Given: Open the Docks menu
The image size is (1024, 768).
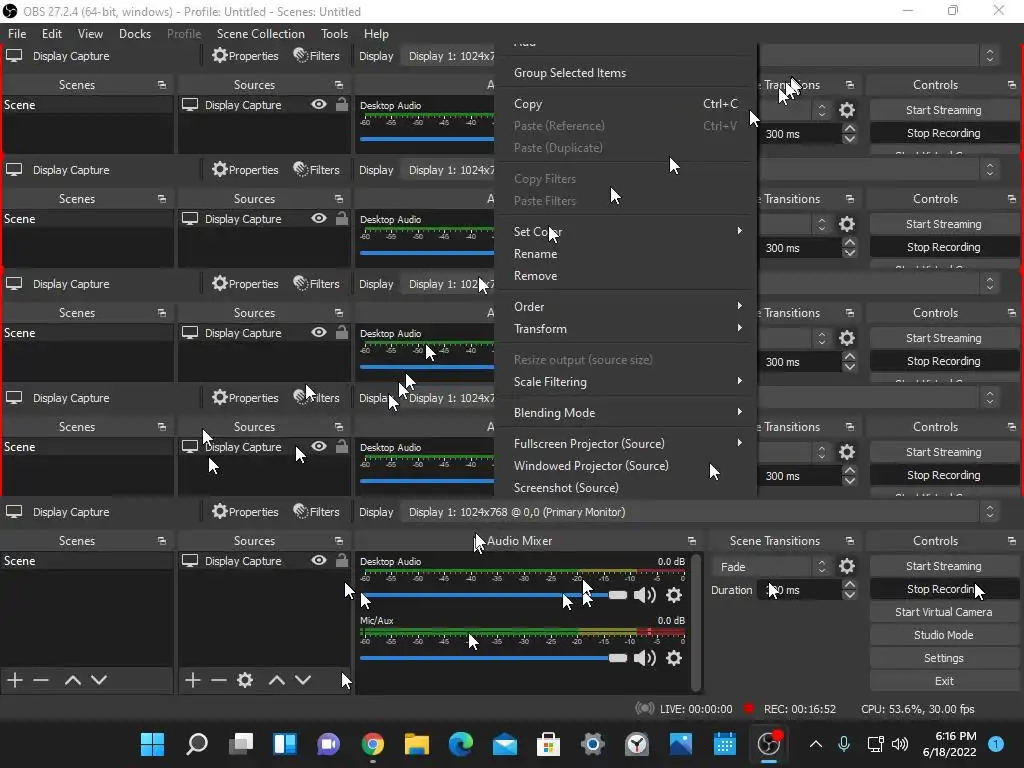Looking at the screenshot, I should [x=135, y=33].
